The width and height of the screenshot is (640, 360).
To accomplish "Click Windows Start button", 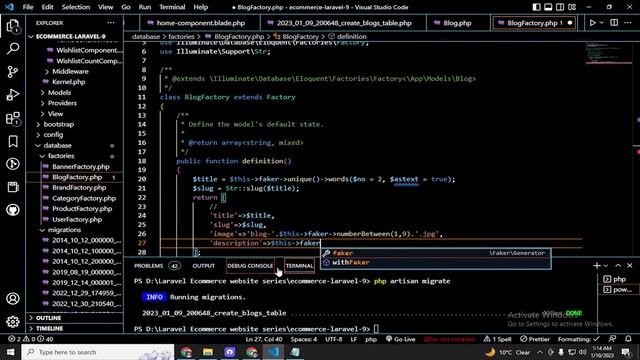I will click(x=10, y=352).
